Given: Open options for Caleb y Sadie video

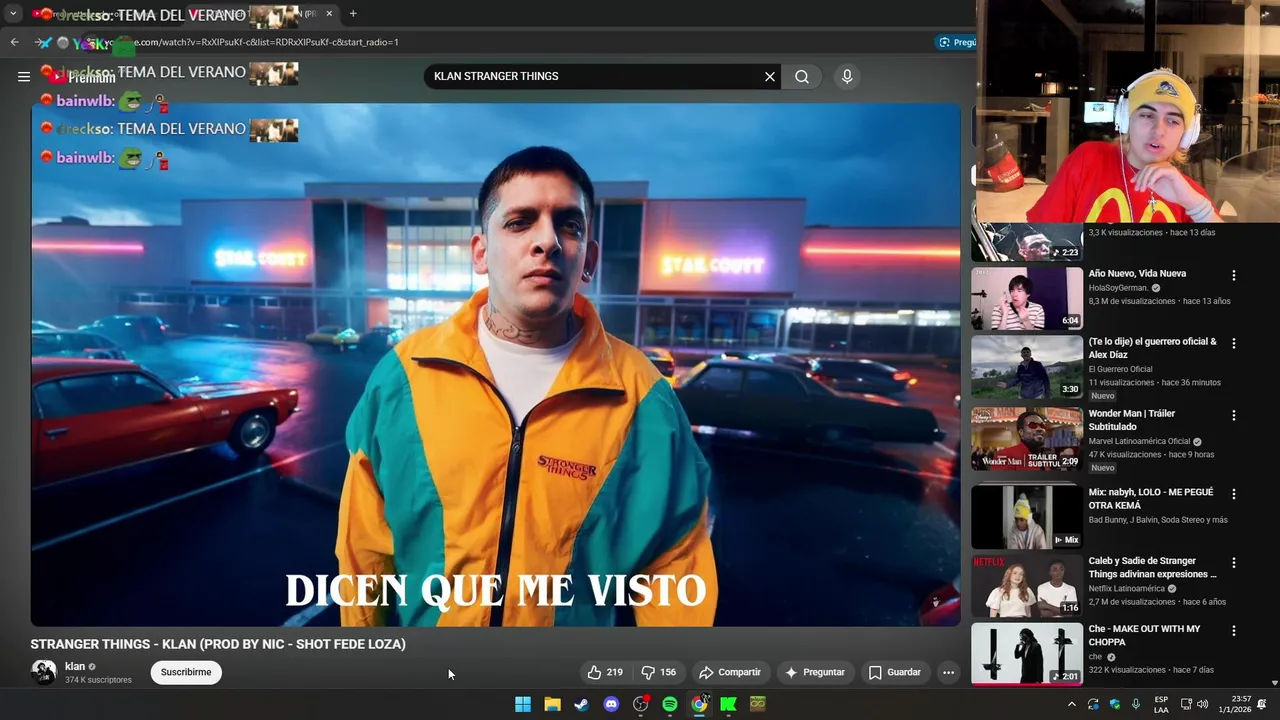Looking at the screenshot, I should 1233,563.
